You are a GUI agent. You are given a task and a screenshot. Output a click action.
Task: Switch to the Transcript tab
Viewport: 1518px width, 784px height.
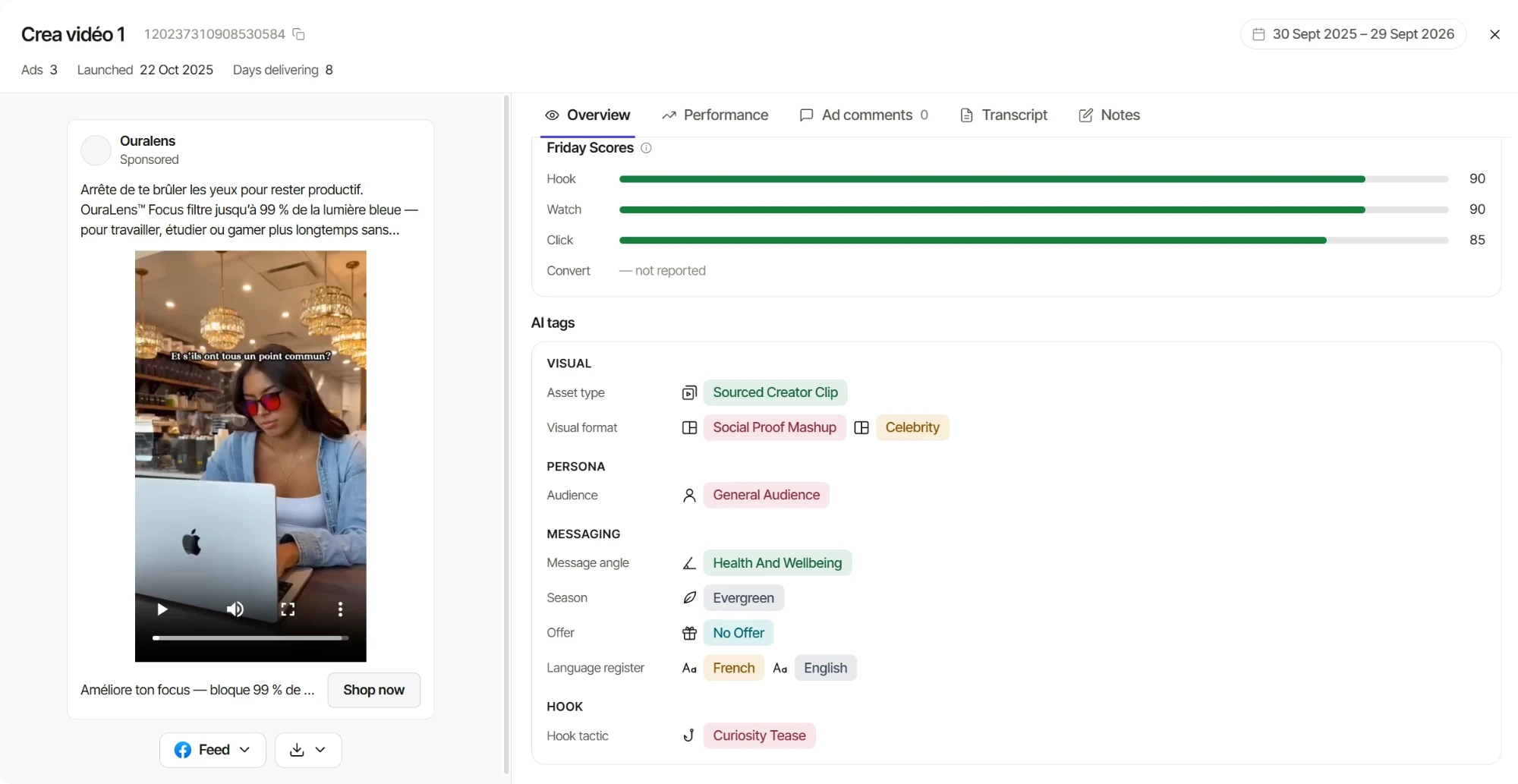[x=1003, y=115]
